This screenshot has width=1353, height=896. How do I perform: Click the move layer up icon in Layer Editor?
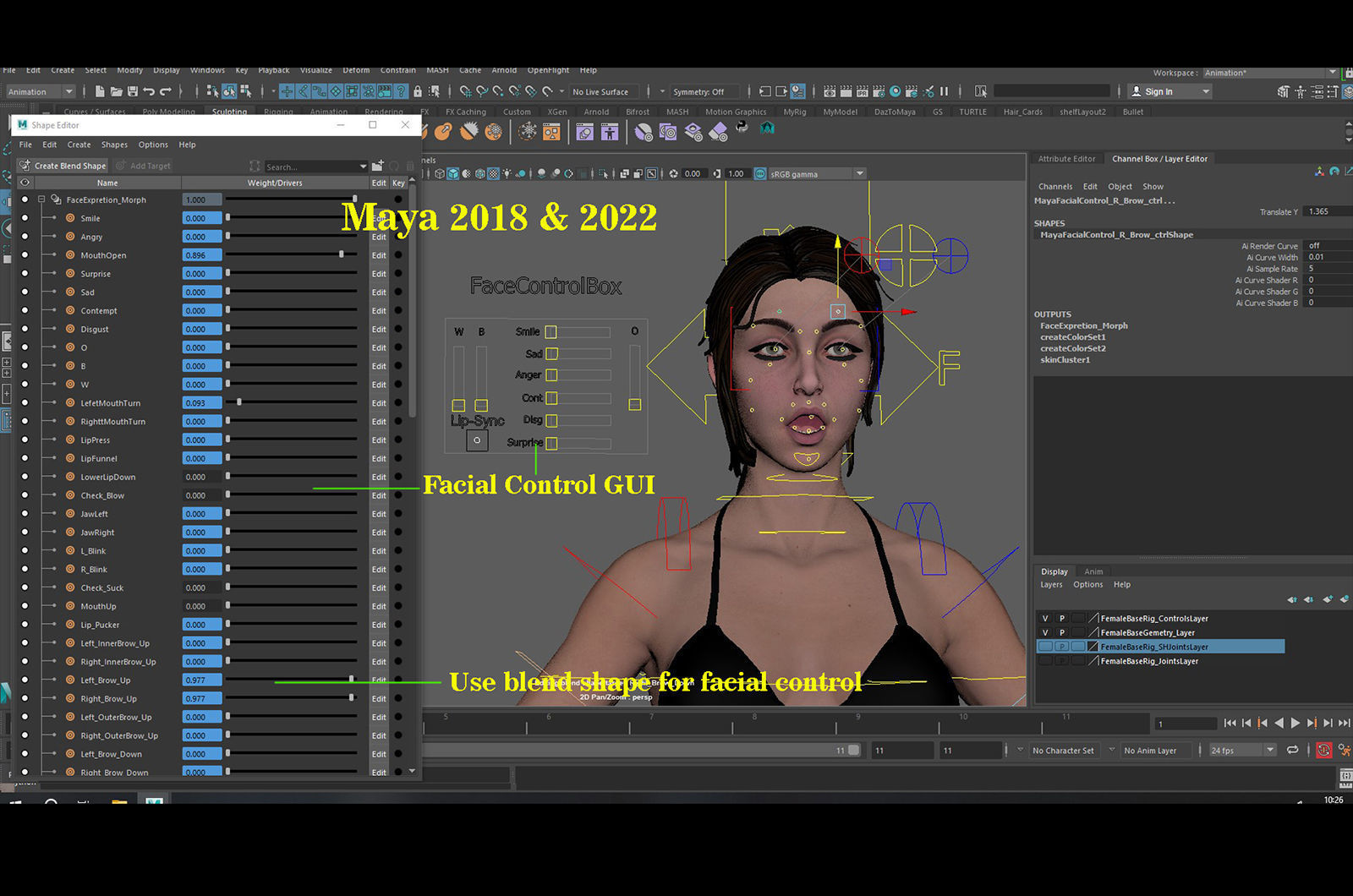(1292, 599)
